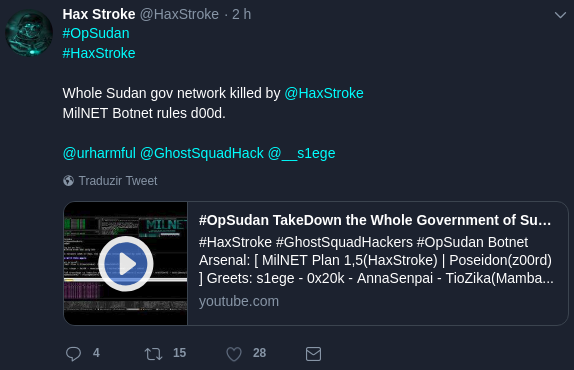Viewport: 574px width, 370px height.
Task: Open the #OpSudan hashtag
Action: [96, 33]
